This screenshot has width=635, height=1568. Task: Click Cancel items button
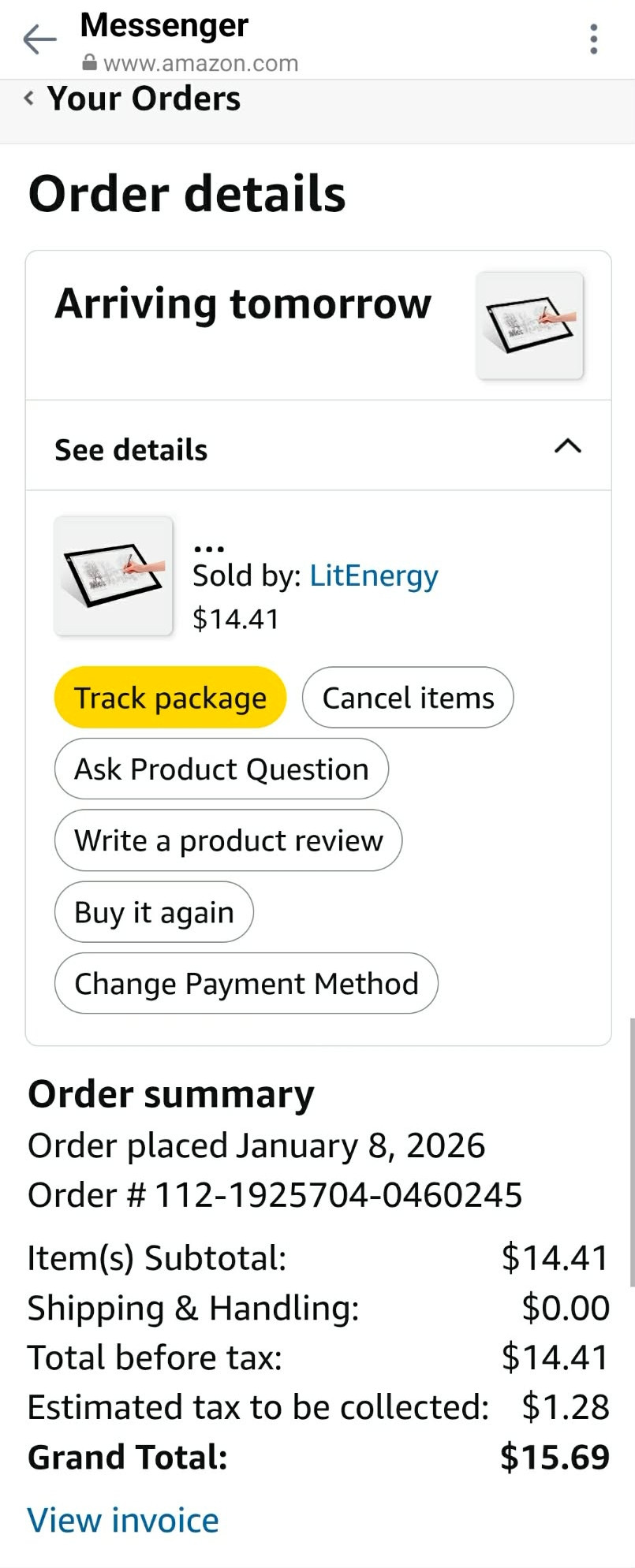pyautogui.click(x=408, y=698)
